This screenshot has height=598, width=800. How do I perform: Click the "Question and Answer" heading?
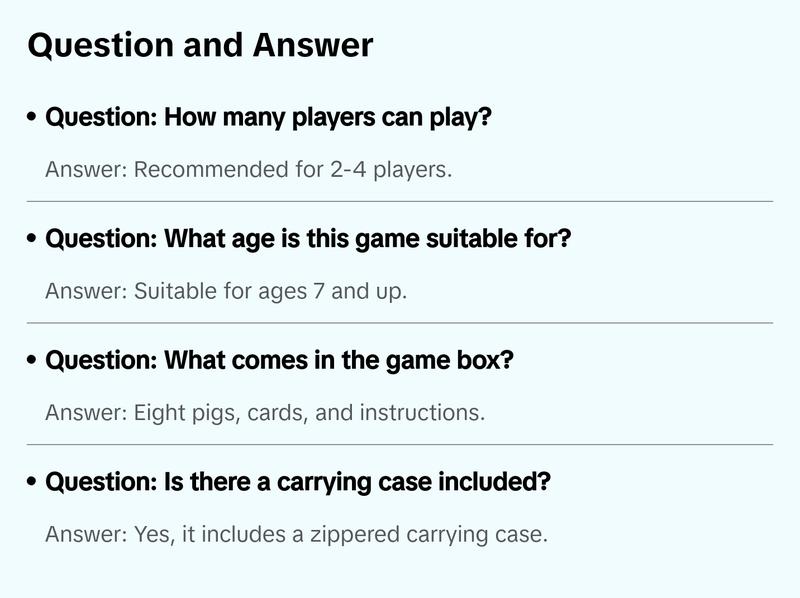tap(200, 45)
